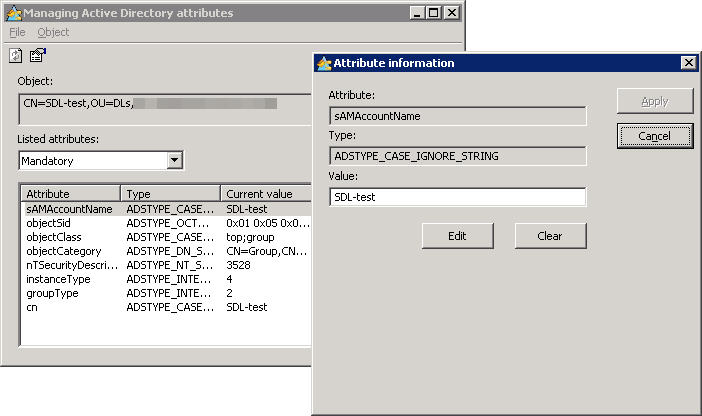Select the groupType attribute row
Viewport: 702px width, 416px height.
(166, 293)
